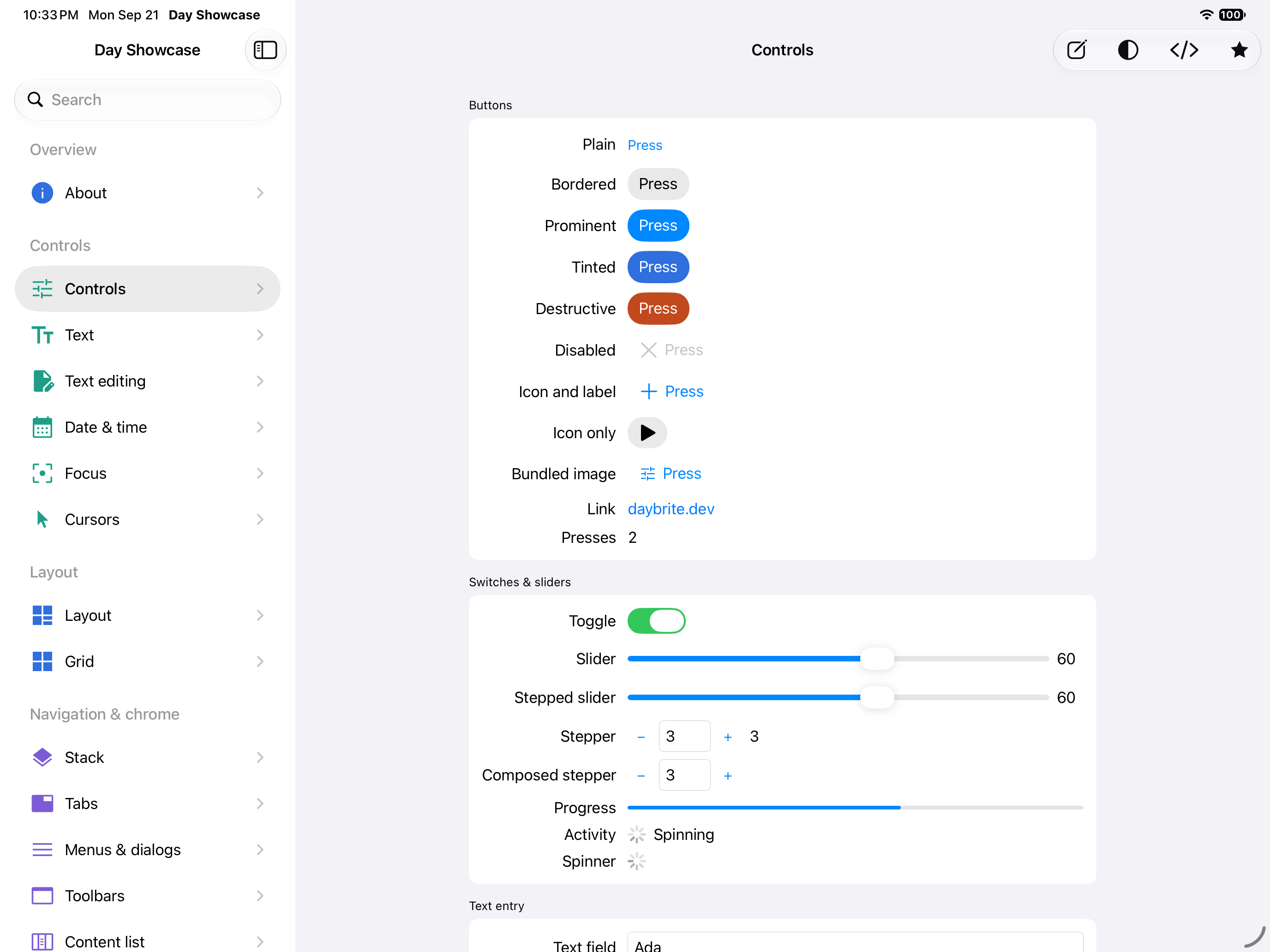Screen dimensions: 1270x952
Task: Decrease the Composed stepper with minus
Action: (641, 776)
